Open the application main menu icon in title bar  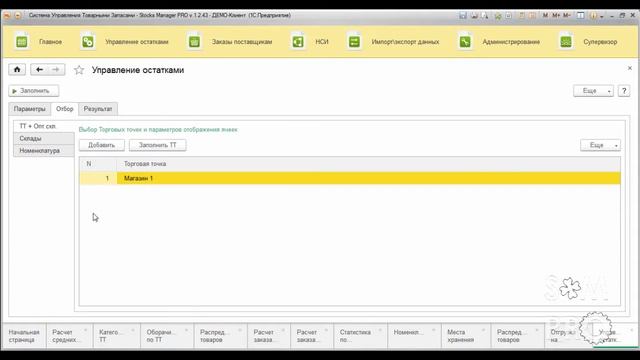[18, 16]
